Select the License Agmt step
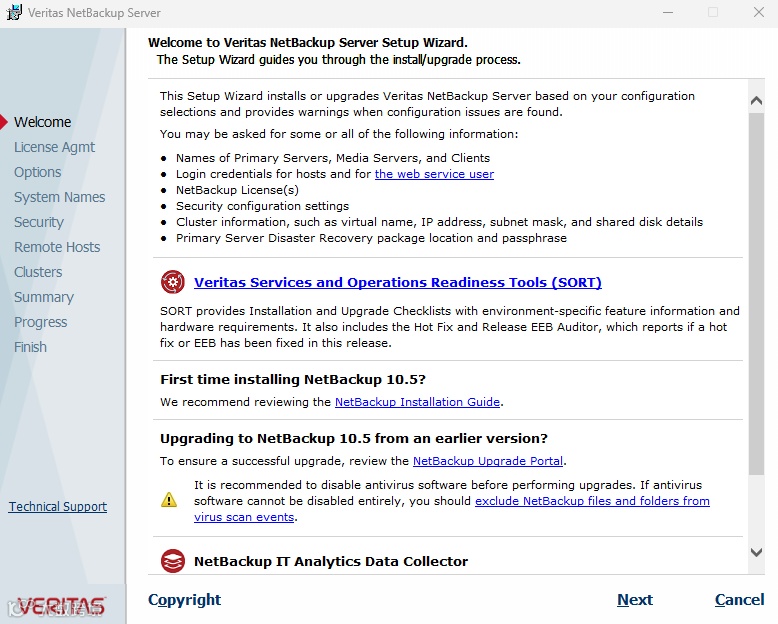 click(55, 147)
